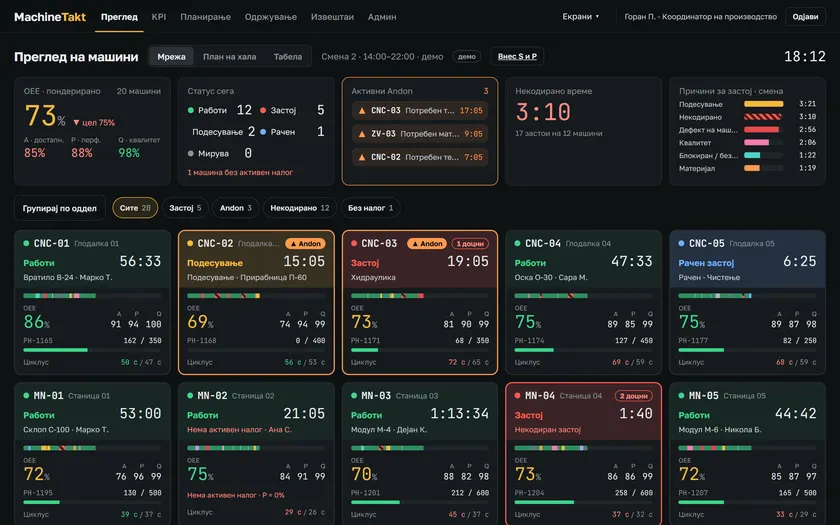The height and width of the screenshot is (525, 840).
Task: Select the Andon 3 filter chip
Action: 236,208
